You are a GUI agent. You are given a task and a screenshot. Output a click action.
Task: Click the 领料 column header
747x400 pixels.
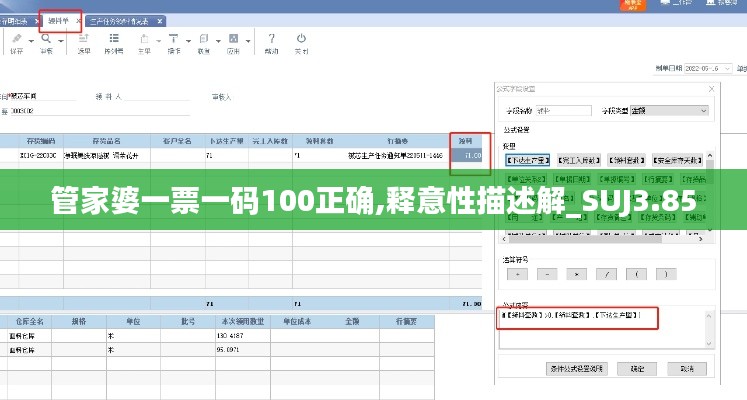click(x=466, y=141)
